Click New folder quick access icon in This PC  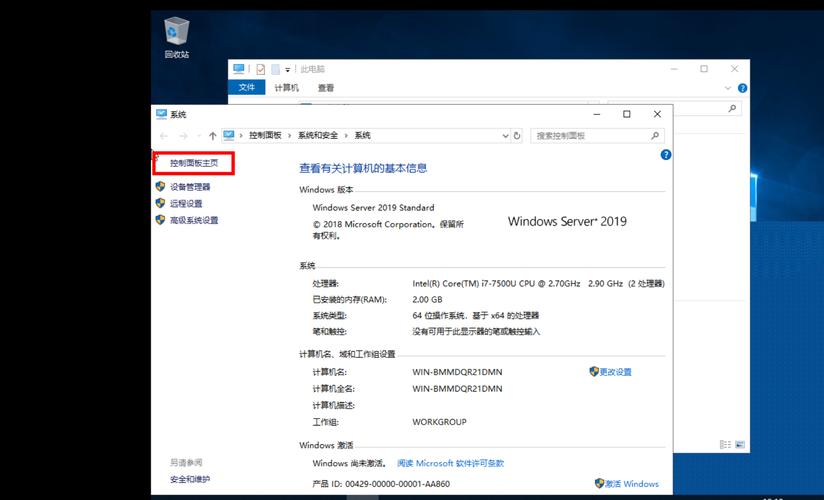click(x=275, y=69)
